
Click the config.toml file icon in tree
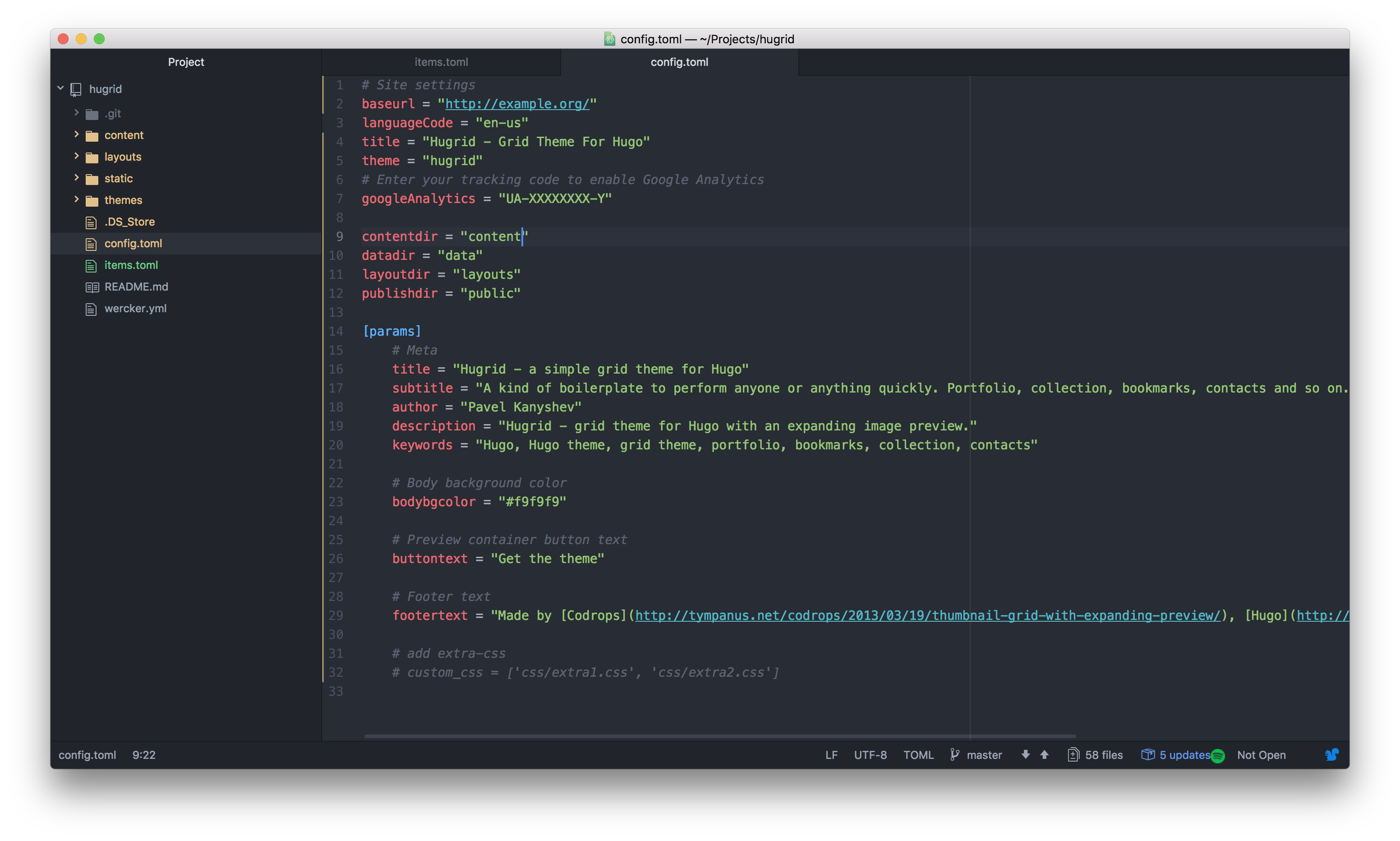click(x=91, y=244)
